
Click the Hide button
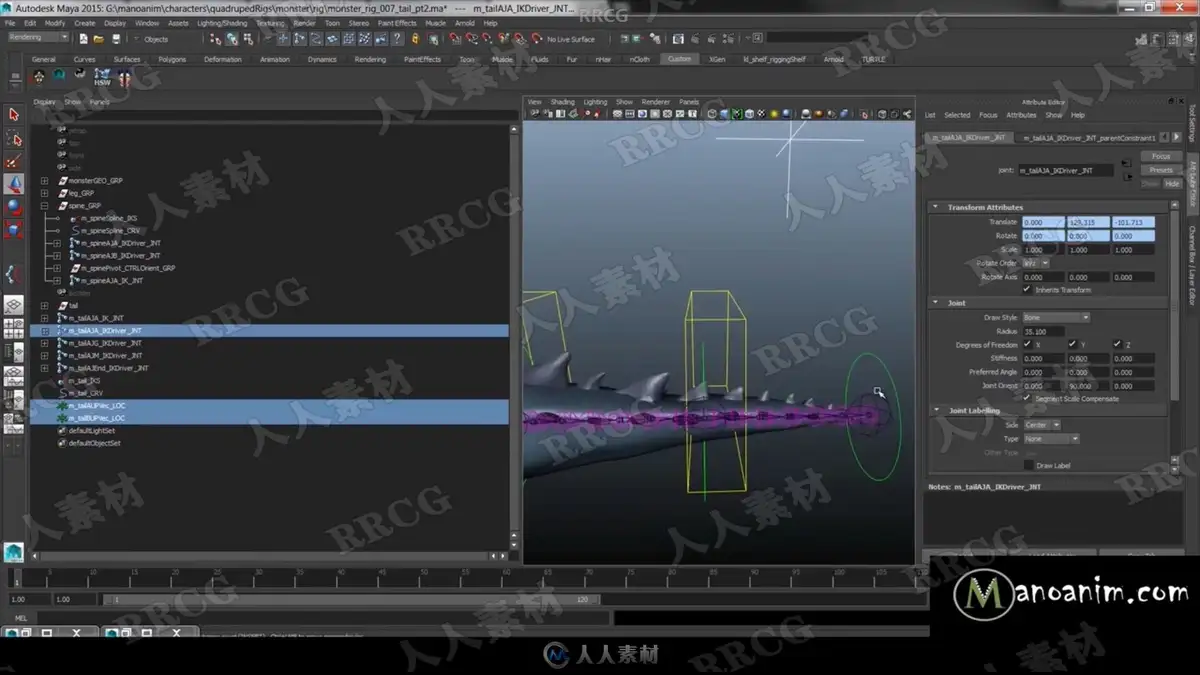tap(1172, 184)
